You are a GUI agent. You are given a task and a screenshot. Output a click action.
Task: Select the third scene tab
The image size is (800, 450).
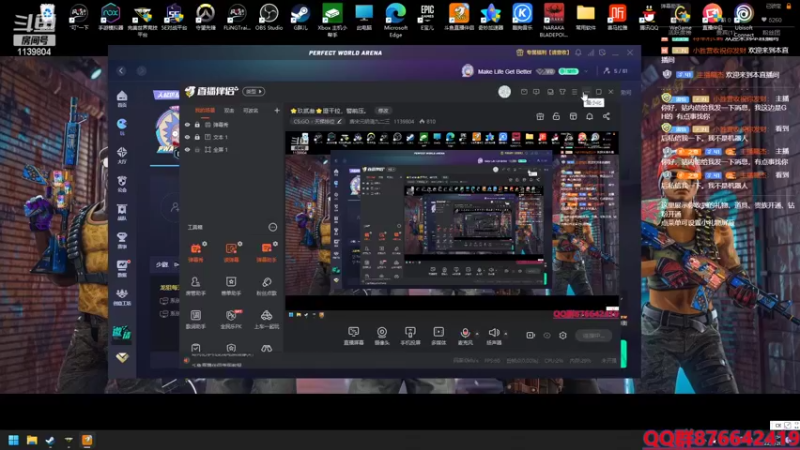tap(250, 110)
